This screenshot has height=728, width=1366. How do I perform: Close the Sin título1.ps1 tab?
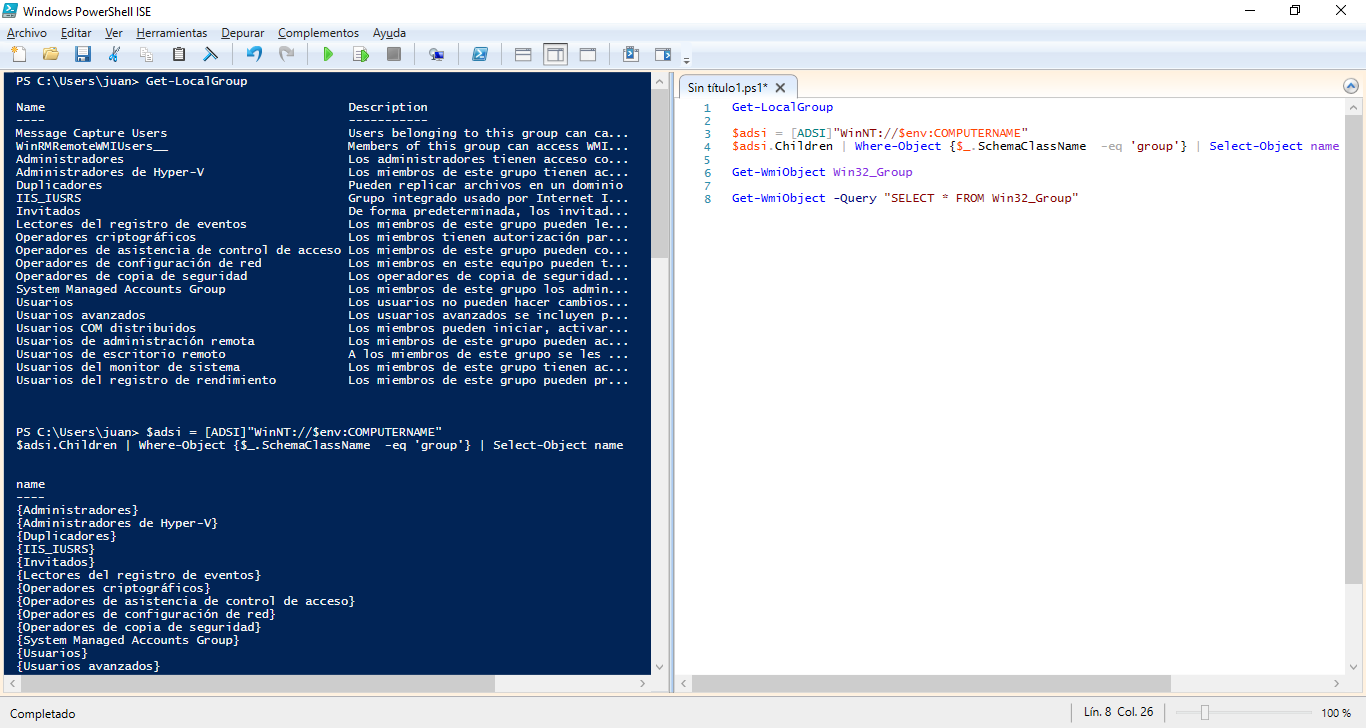[x=781, y=88]
